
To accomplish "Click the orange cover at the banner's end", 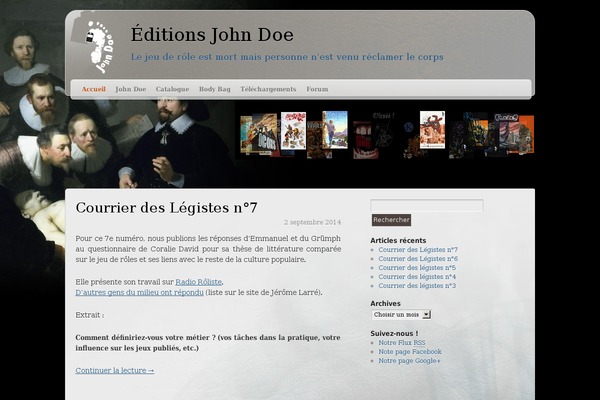I will pyautogui.click(x=527, y=135).
